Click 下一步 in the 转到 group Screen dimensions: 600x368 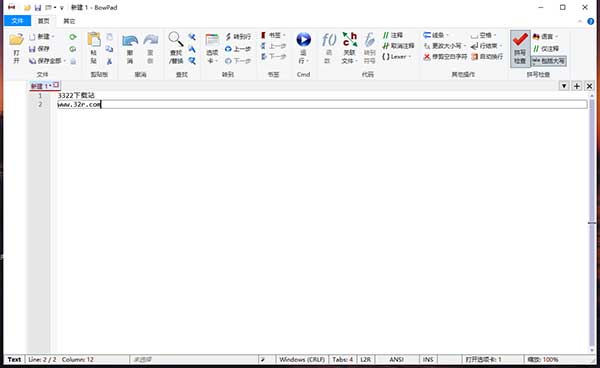238,61
